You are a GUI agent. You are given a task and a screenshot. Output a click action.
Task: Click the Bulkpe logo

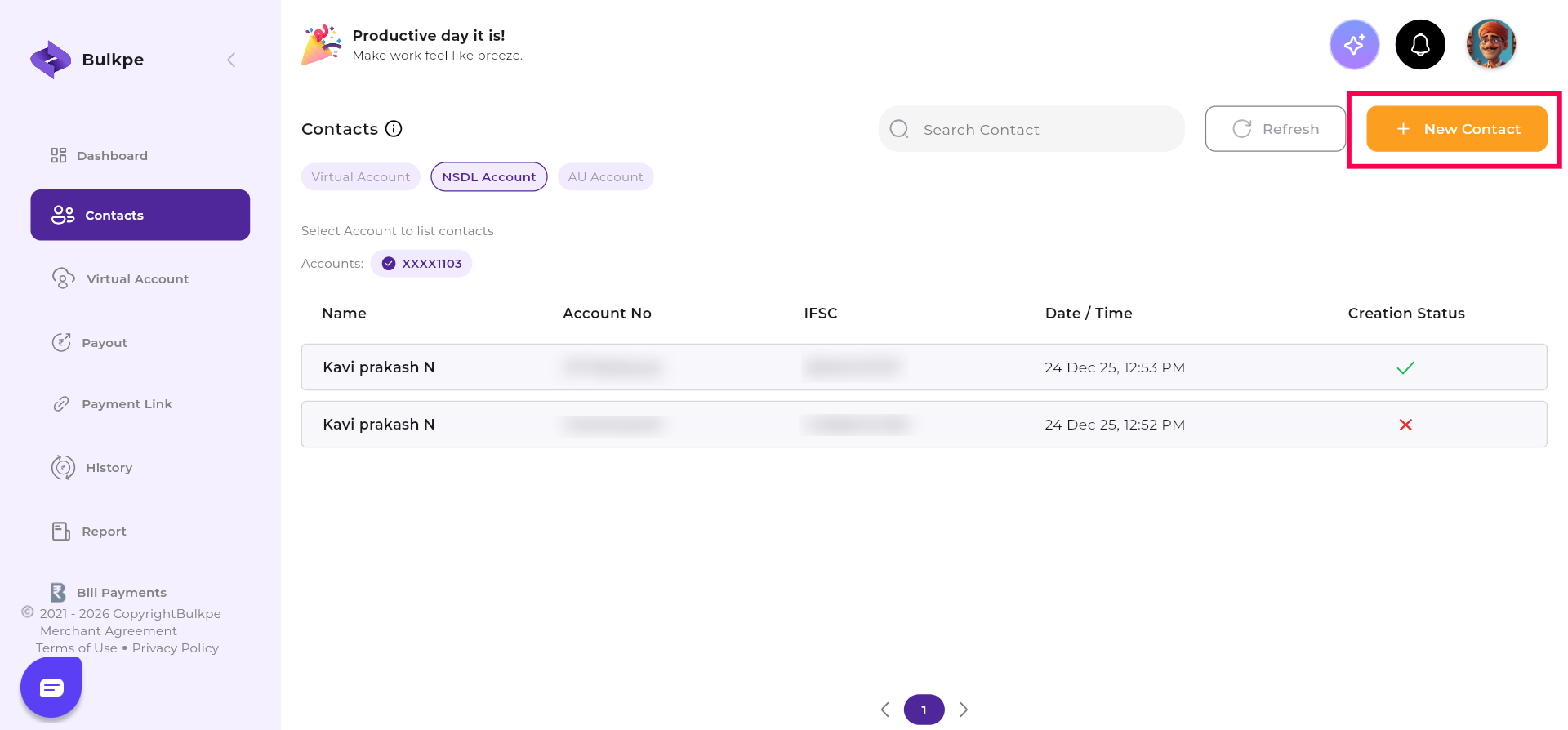pos(51,60)
